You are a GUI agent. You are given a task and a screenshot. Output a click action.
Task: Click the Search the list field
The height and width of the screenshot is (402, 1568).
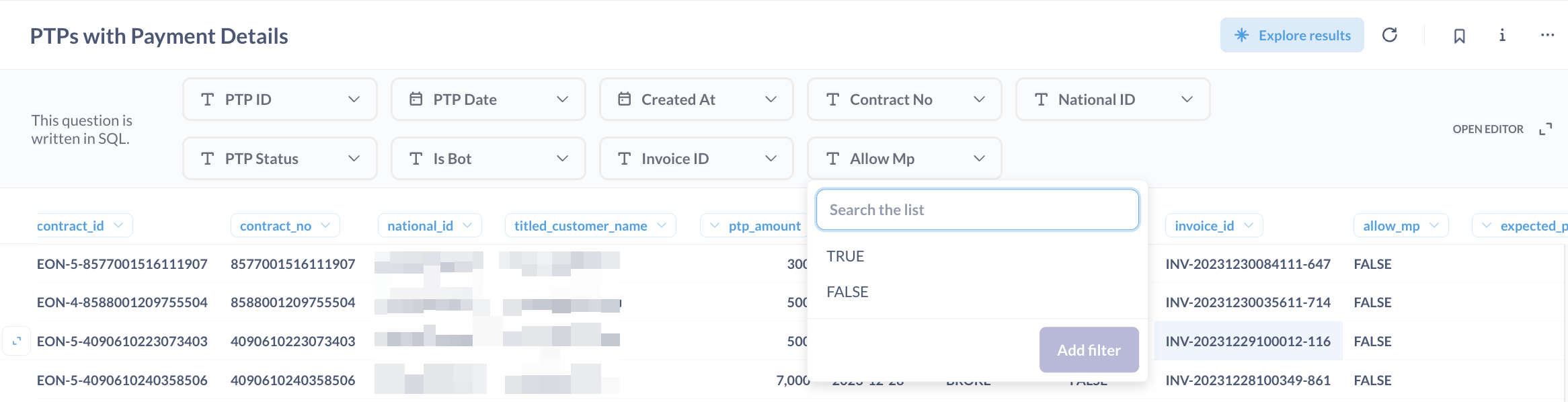[977, 210]
